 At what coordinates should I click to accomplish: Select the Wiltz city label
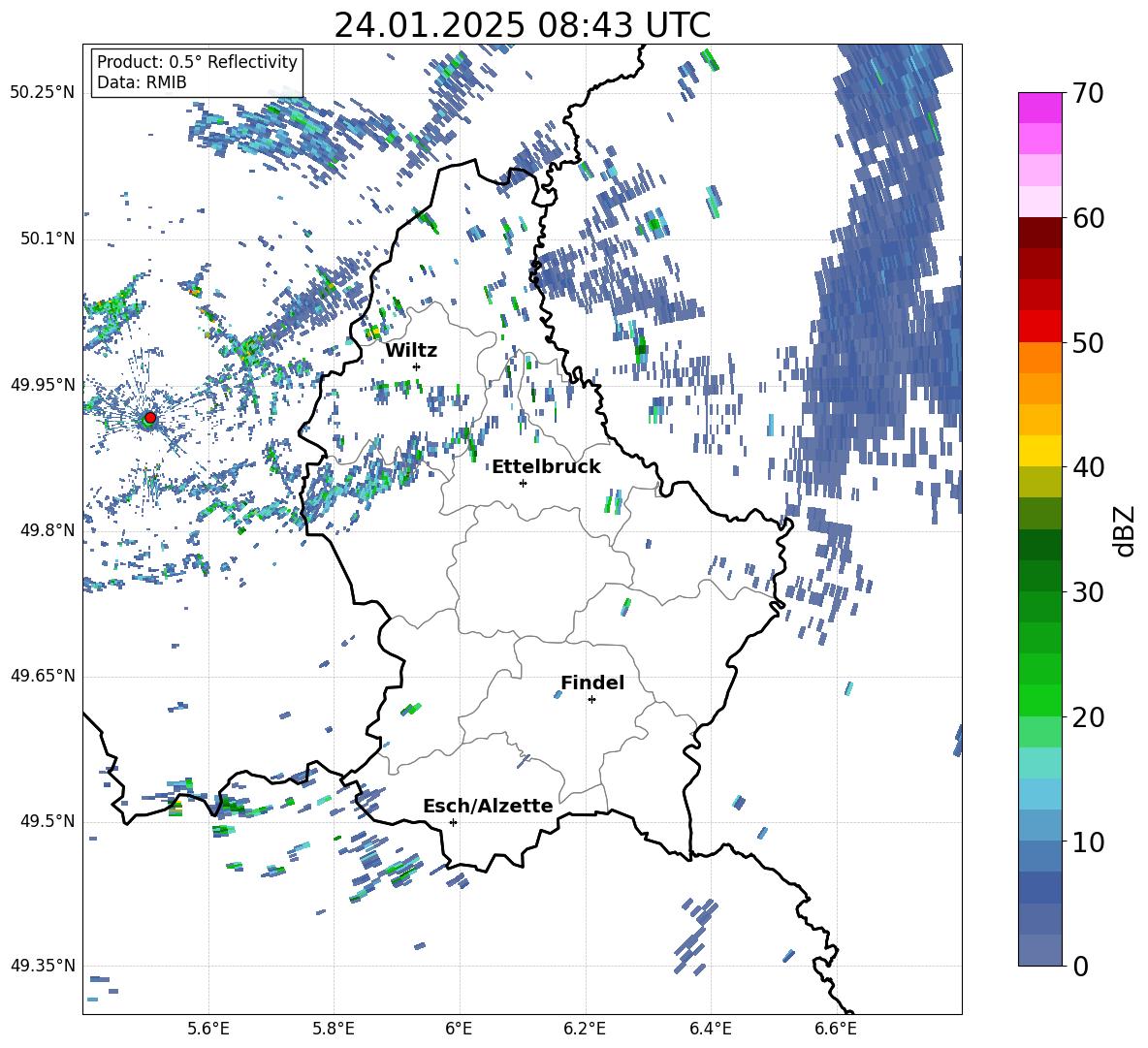click(411, 350)
